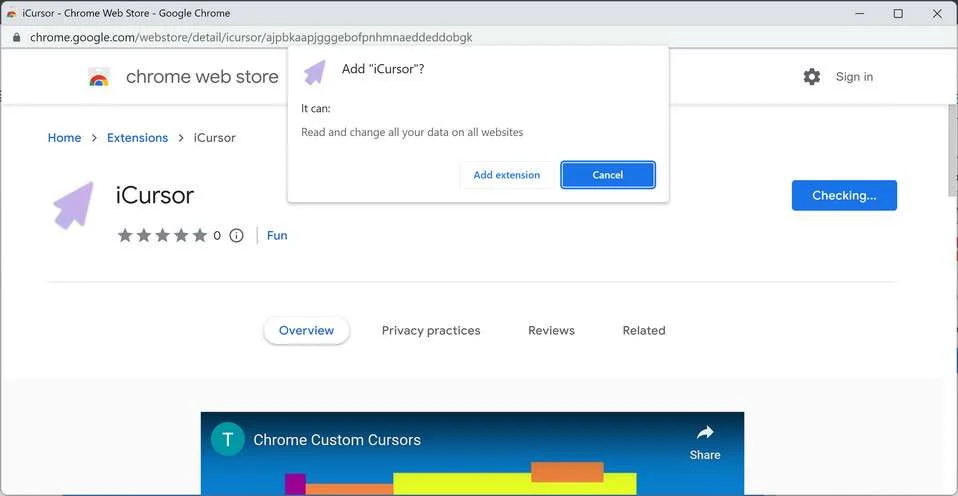Click the 'chrome web store' header text
958x496 pixels.
click(202, 77)
